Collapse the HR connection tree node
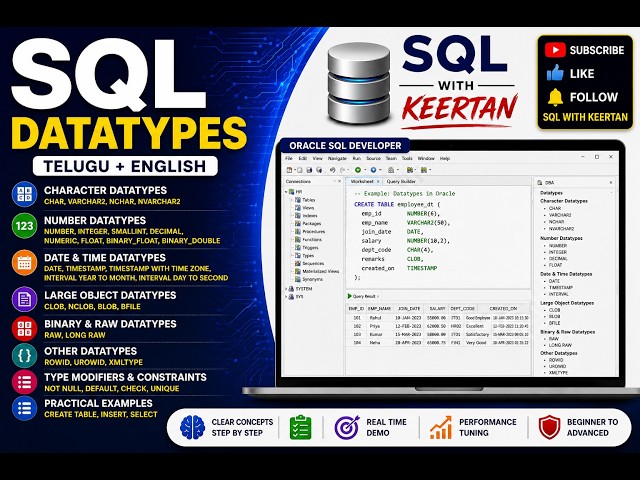The image size is (640, 480). coord(286,191)
